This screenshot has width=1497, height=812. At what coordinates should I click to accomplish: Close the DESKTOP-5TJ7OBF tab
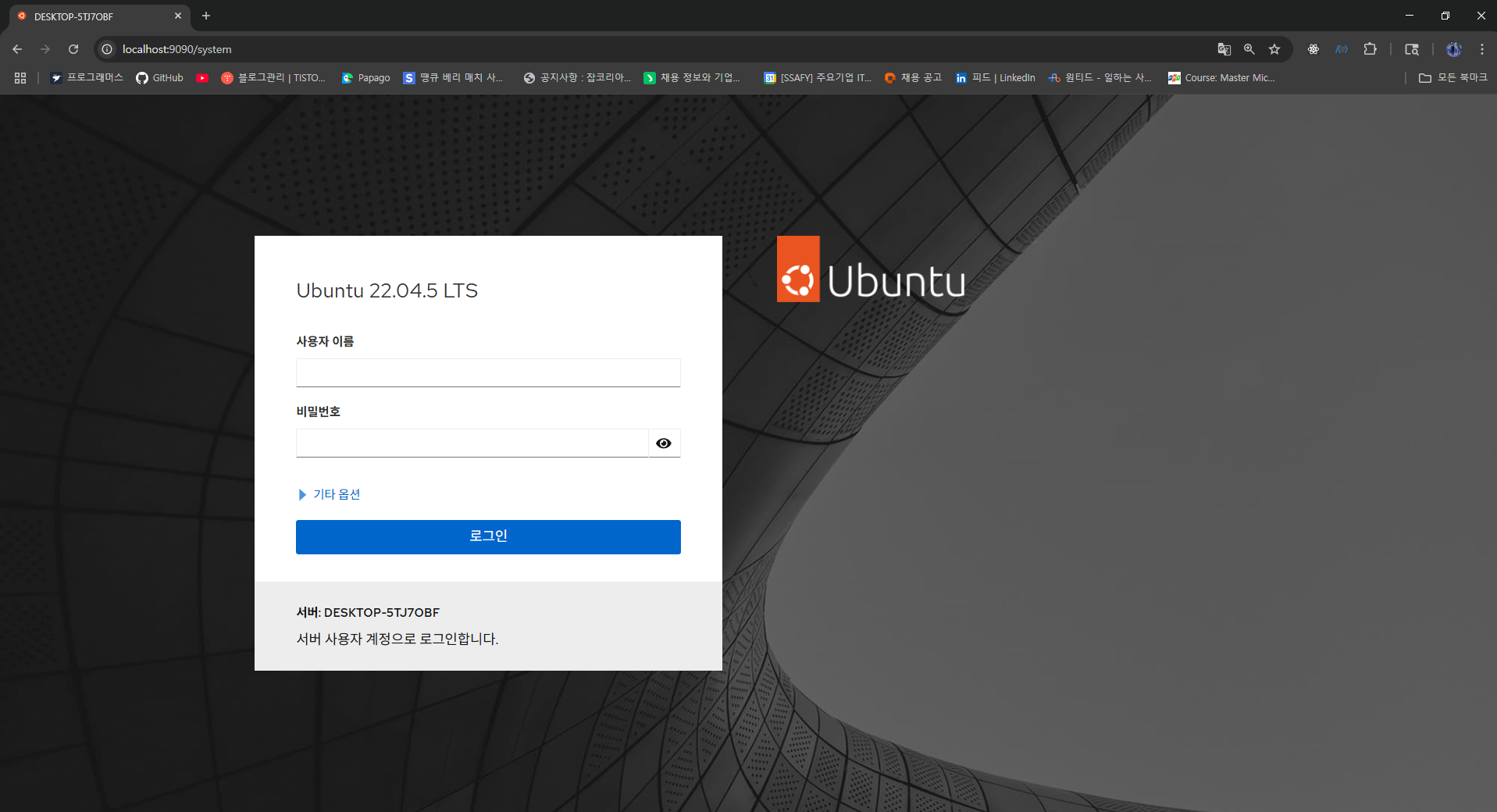click(178, 16)
